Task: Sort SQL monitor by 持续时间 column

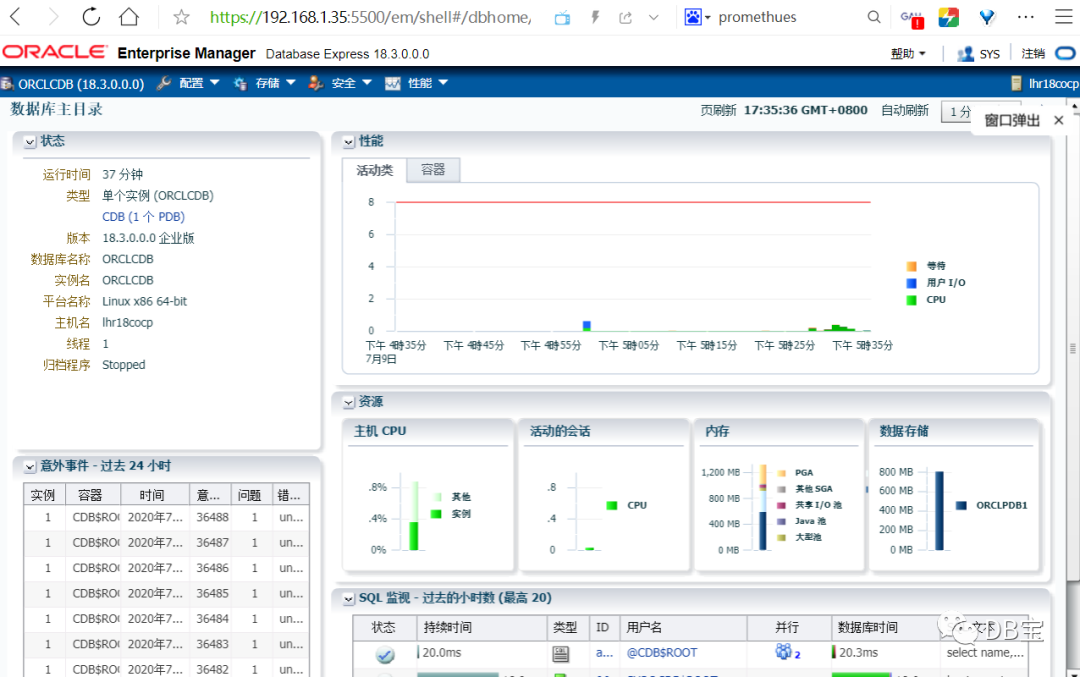Action: coord(481,627)
